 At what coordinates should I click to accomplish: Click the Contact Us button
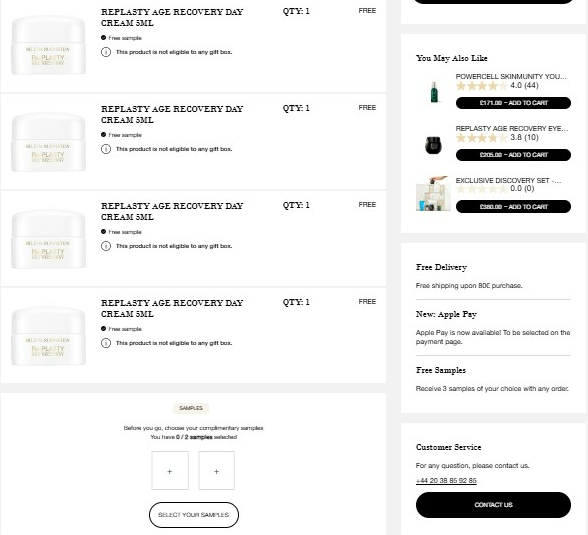coord(493,505)
